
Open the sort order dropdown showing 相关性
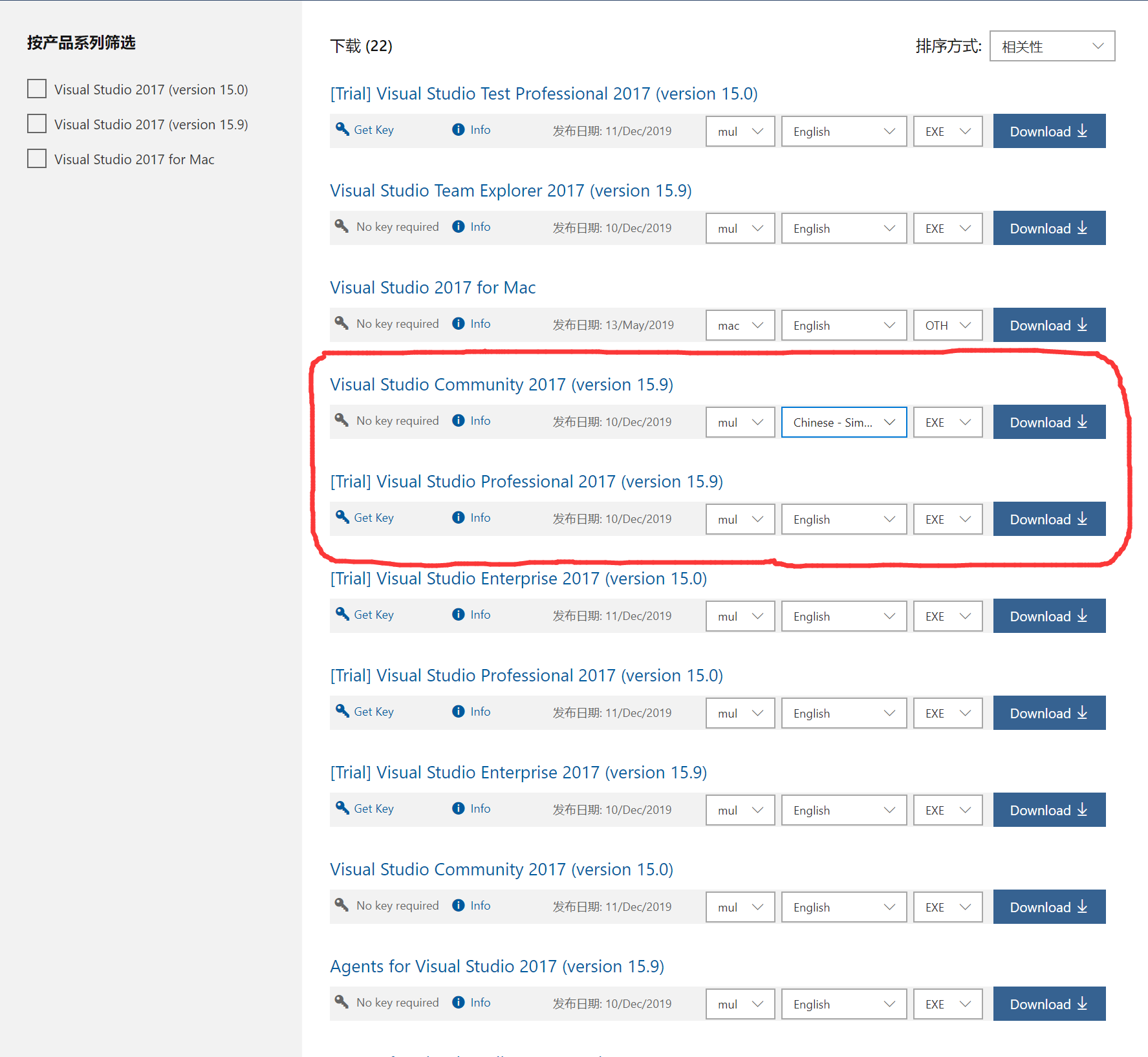(1052, 47)
